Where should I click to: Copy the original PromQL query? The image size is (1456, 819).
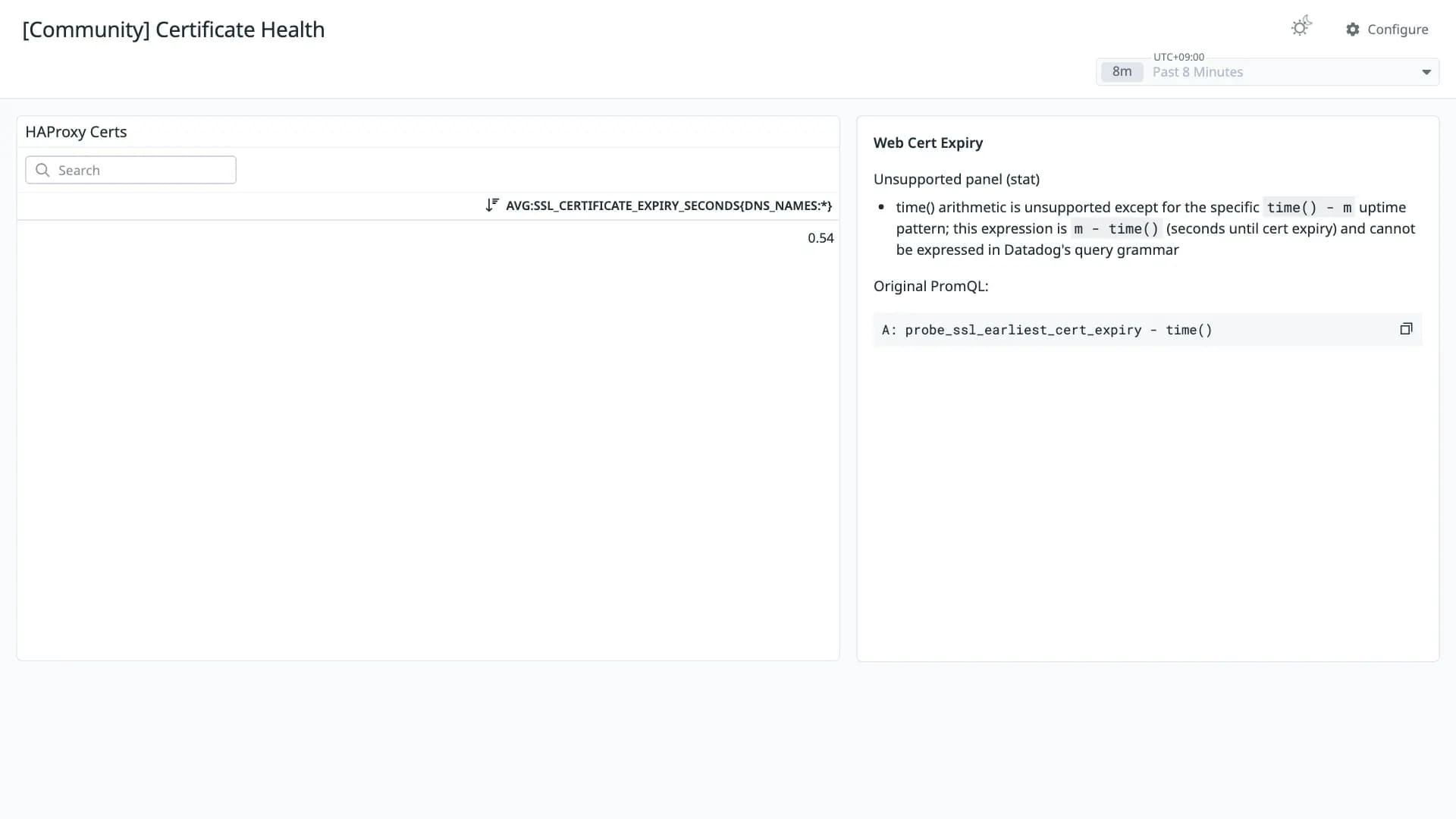pyautogui.click(x=1406, y=329)
